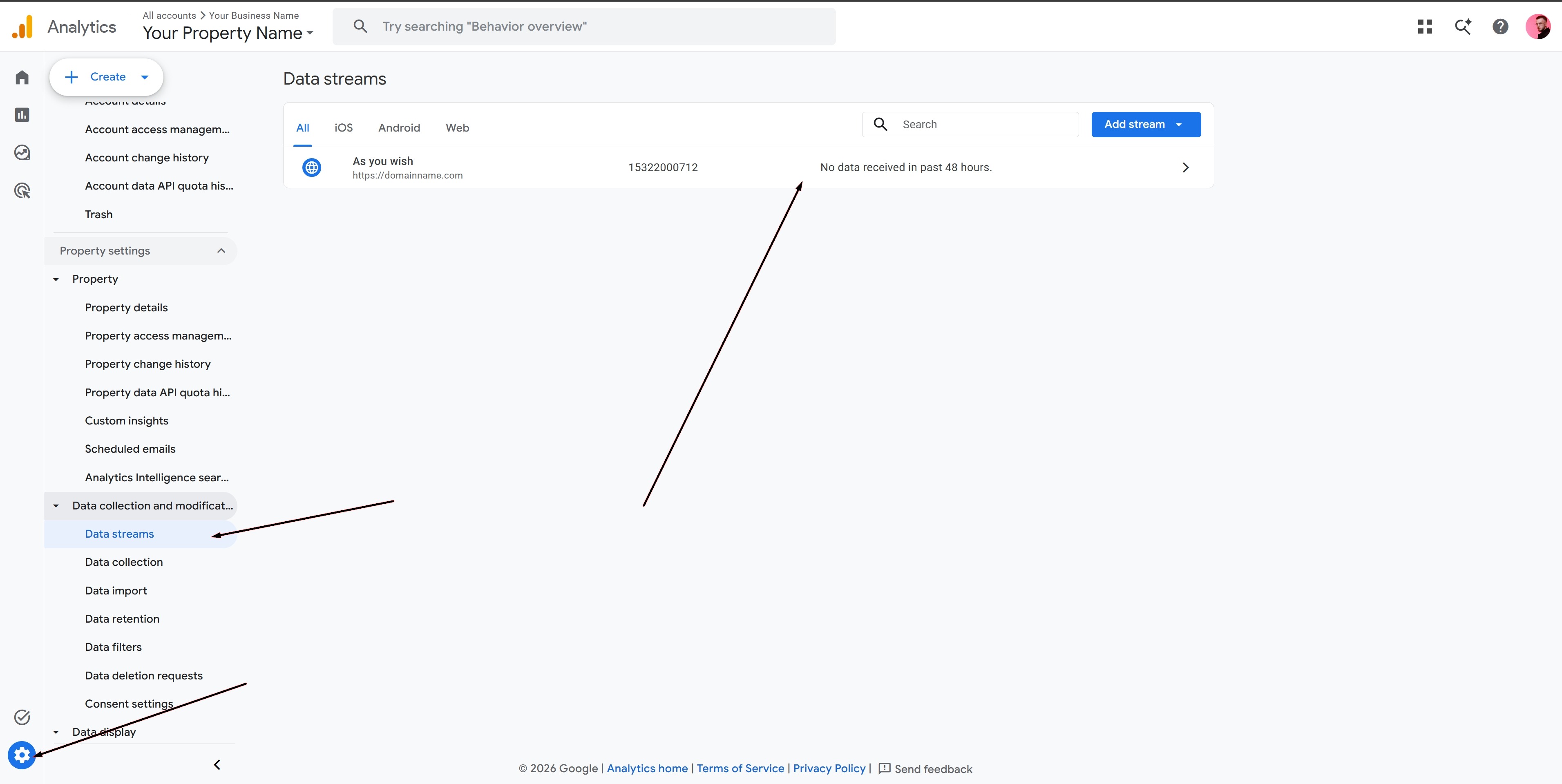Open the As you wish stream name
The width and height of the screenshot is (1562, 784).
click(x=382, y=161)
